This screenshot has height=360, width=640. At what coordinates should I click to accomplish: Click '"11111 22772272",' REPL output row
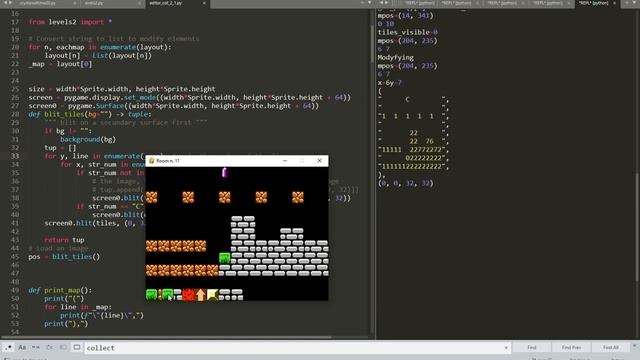[413, 150]
